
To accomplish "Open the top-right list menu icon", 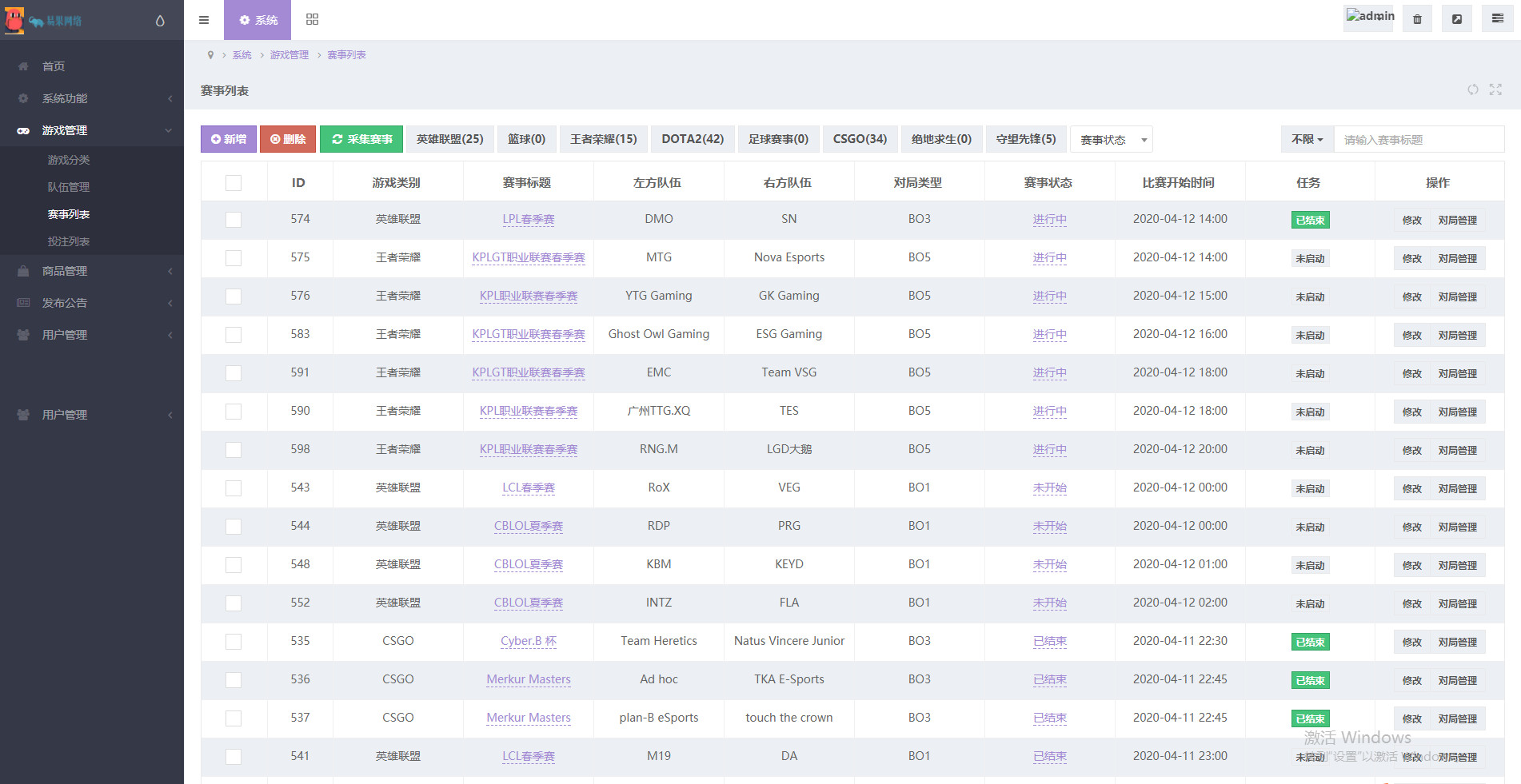I will [1497, 19].
